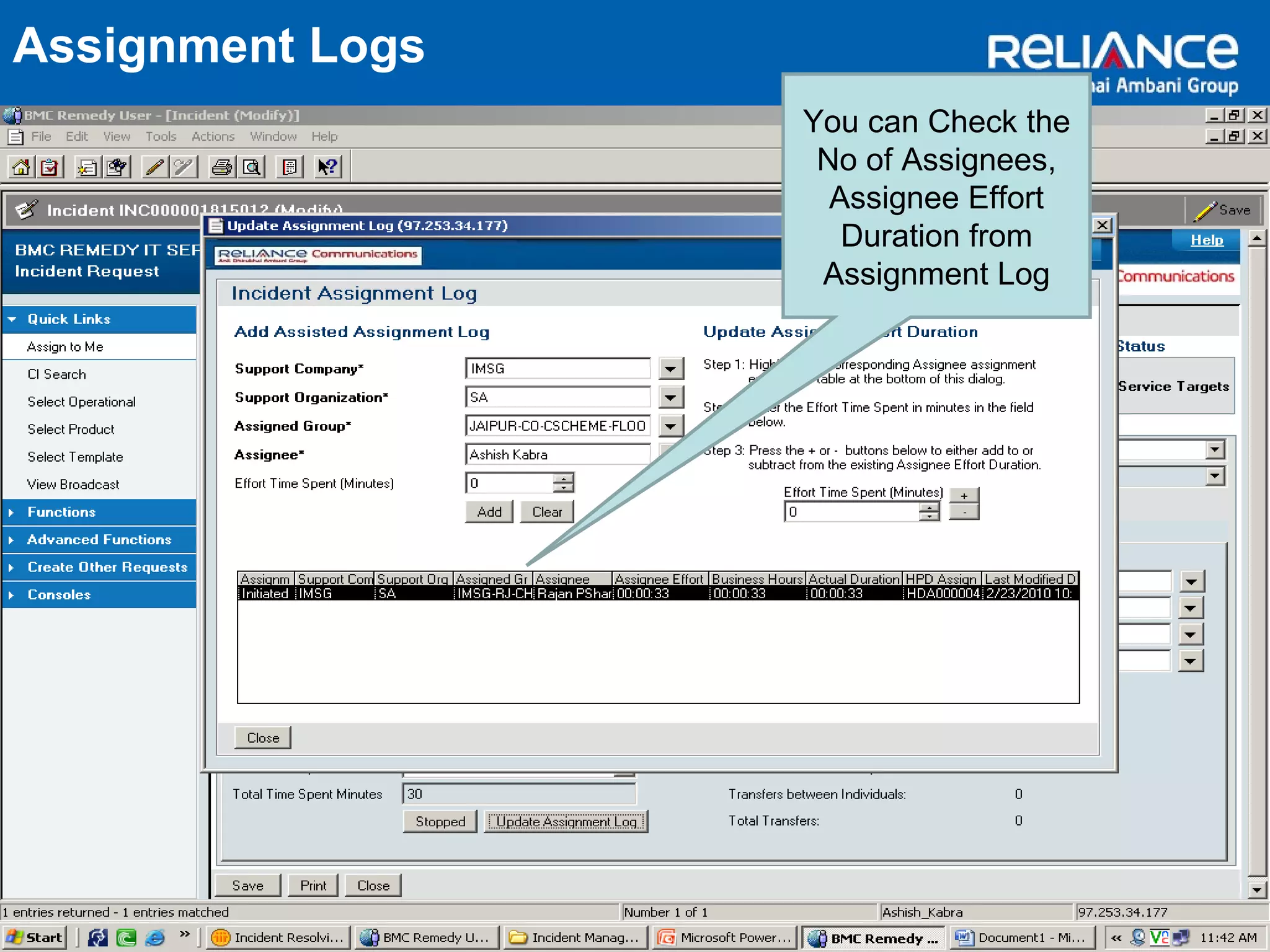The height and width of the screenshot is (952, 1270).
Task: Open Select Operational quick link
Action: point(81,402)
